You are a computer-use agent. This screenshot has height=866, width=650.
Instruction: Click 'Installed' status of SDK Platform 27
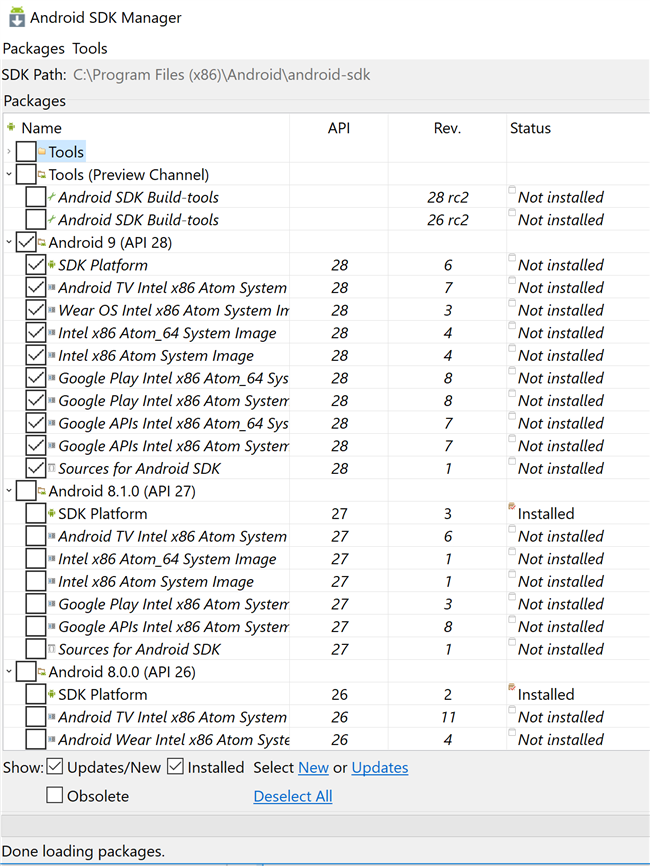tap(546, 514)
